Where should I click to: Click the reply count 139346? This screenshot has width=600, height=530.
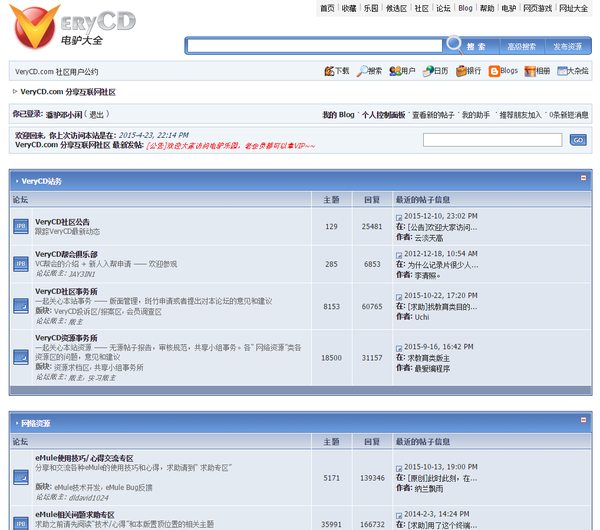[372, 478]
